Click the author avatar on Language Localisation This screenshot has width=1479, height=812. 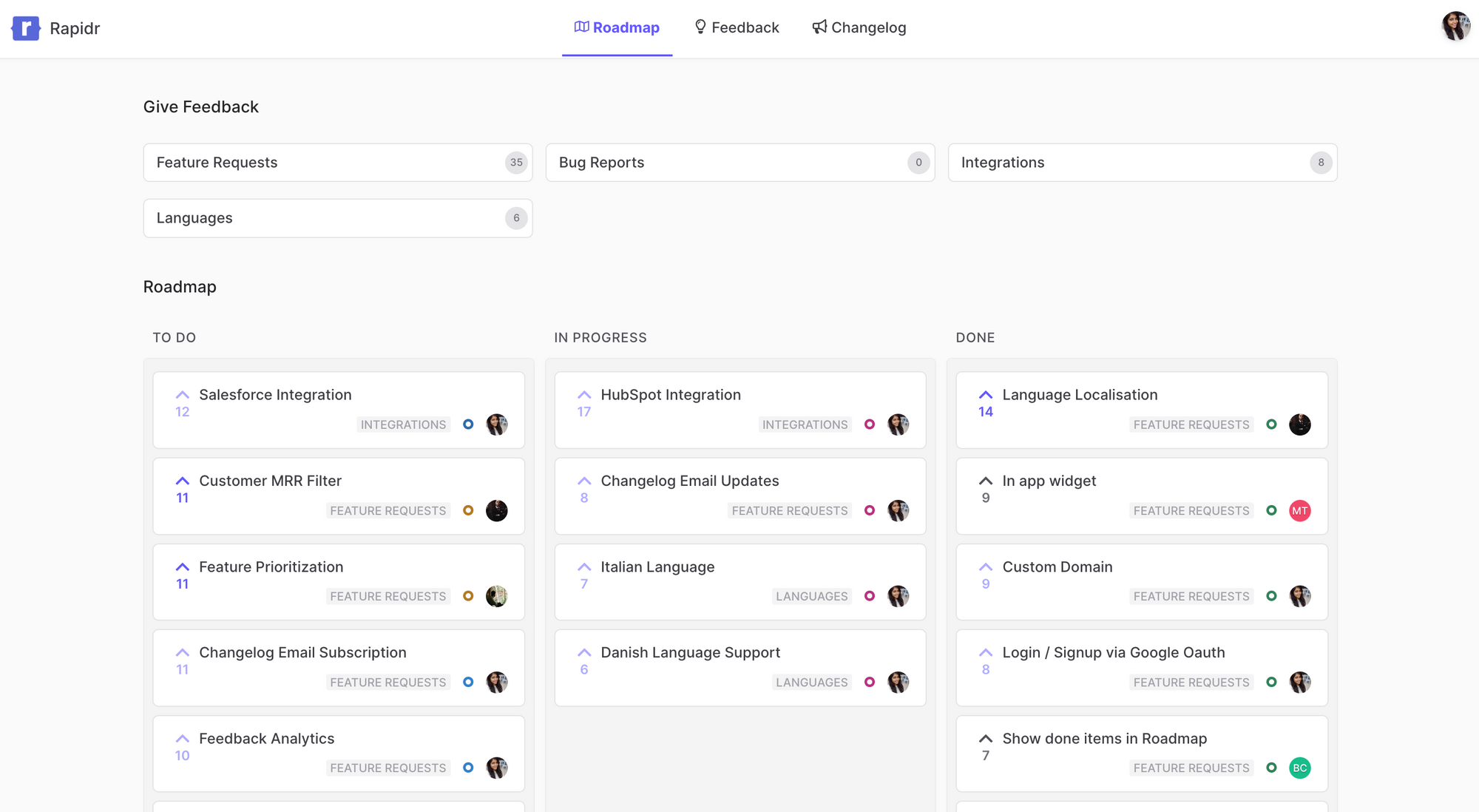click(1300, 424)
